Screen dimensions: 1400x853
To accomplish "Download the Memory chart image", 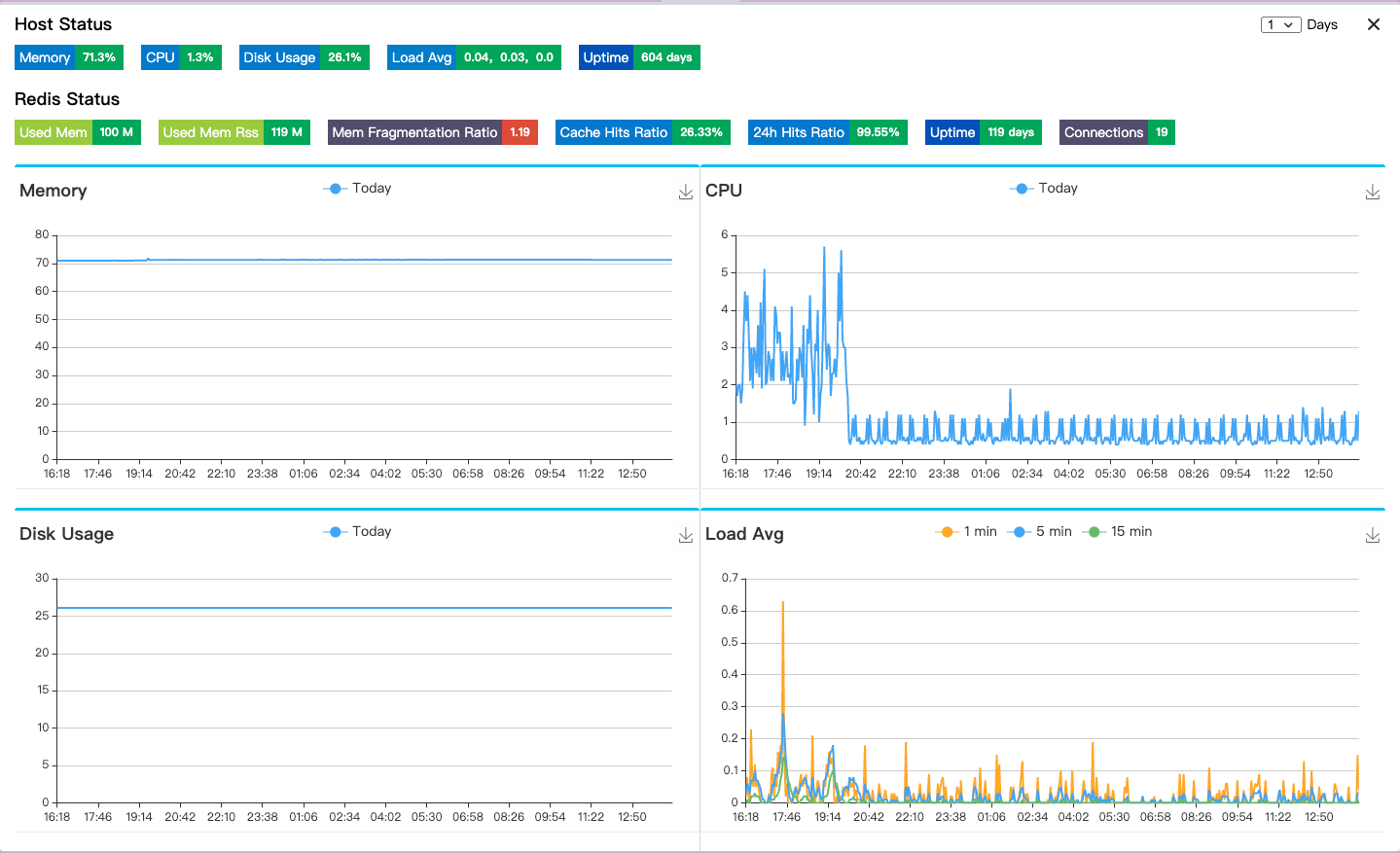I will (686, 193).
